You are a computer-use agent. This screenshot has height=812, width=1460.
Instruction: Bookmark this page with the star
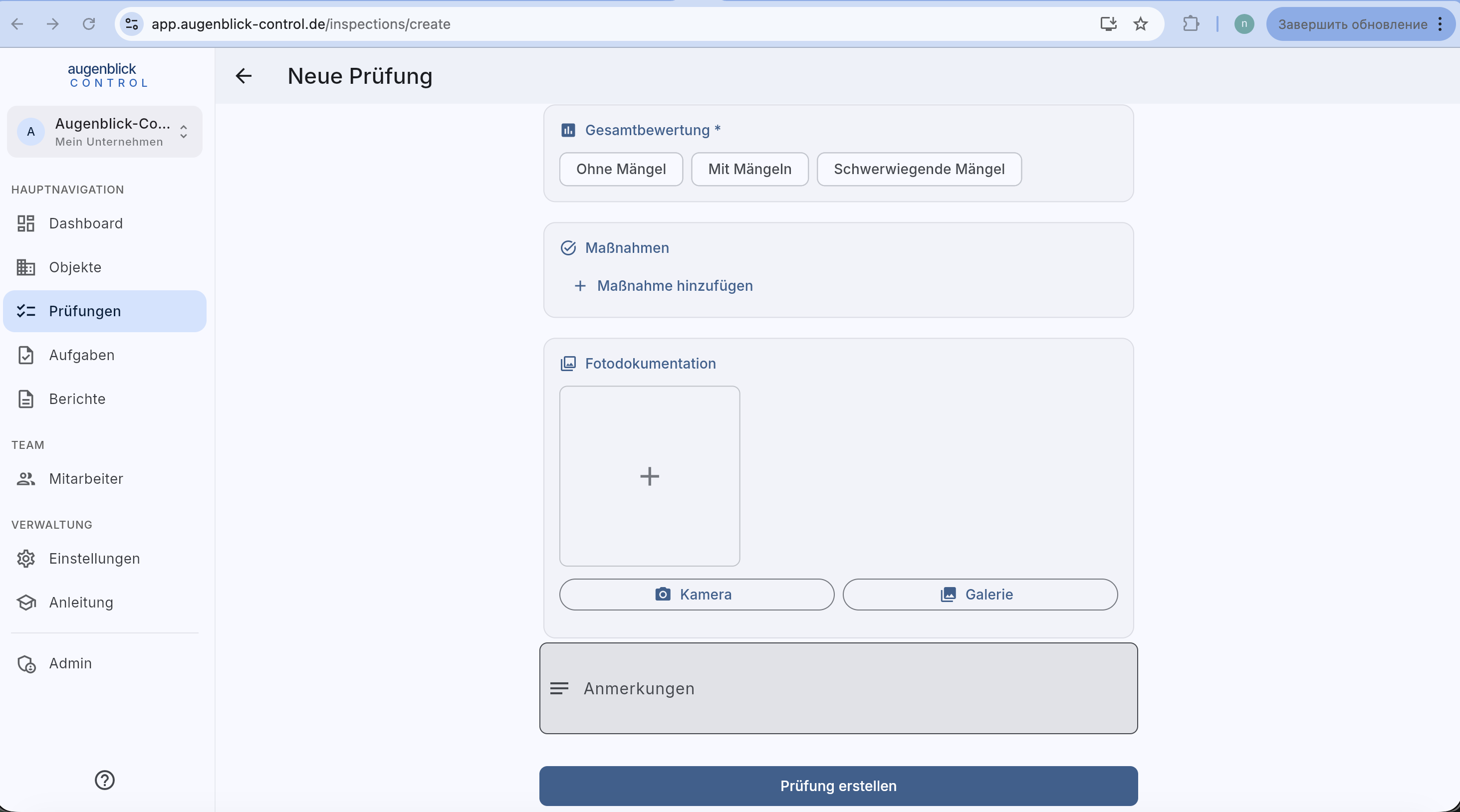(1140, 24)
